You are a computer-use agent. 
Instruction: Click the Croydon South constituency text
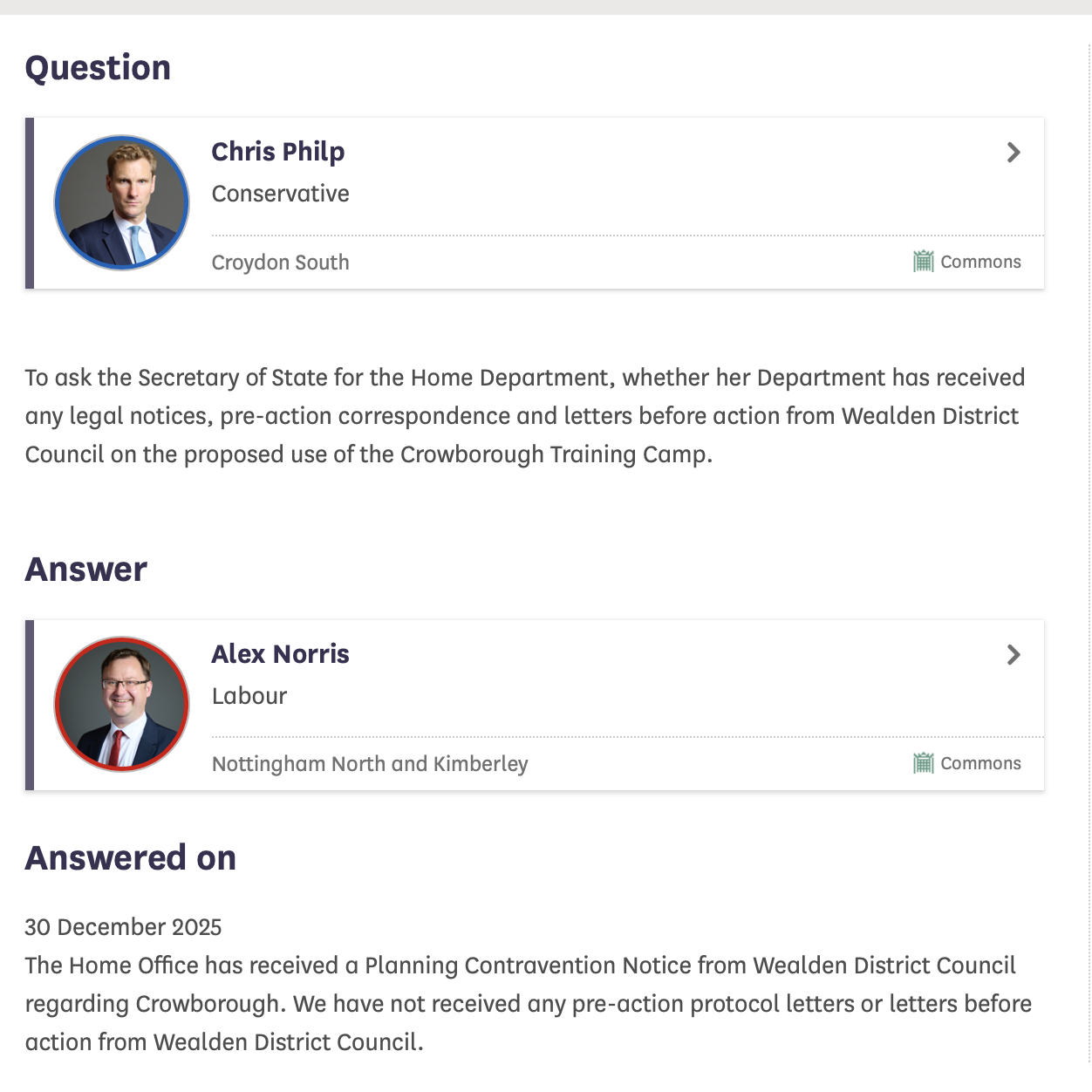[280, 263]
